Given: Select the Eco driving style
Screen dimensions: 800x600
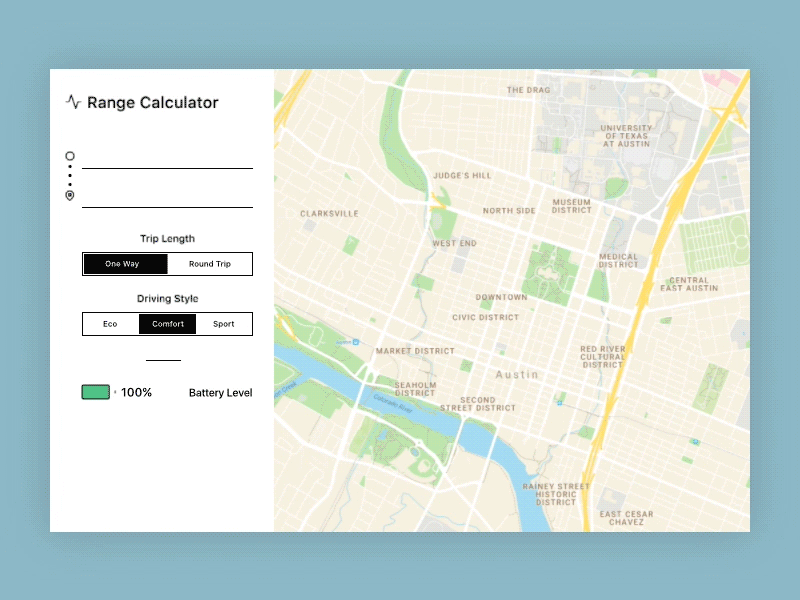Looking at the screenshot, I should click(x=110, y=323).
